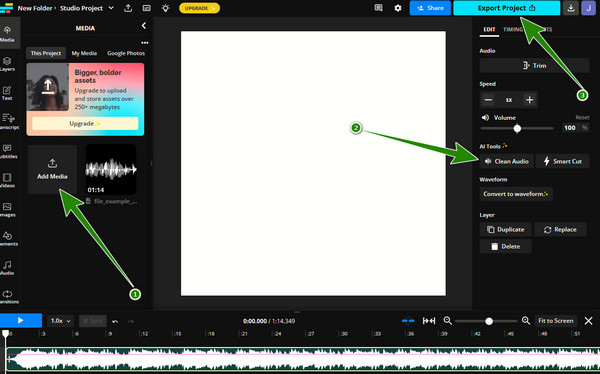
Task: Click the redo arrow in timeline toolbar
Action: point(130,321)
